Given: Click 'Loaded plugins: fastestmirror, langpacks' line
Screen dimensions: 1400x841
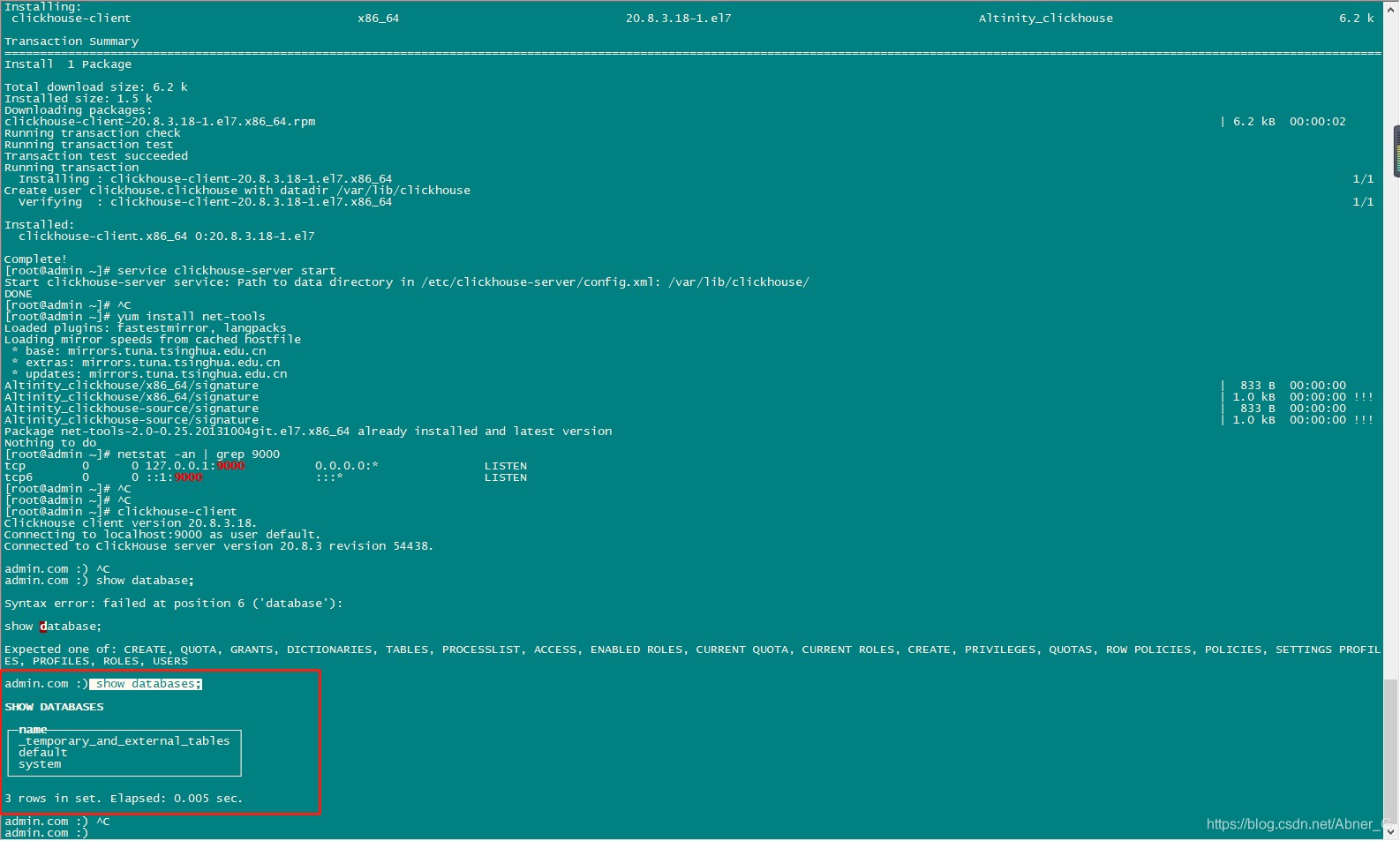Looking at the screenshot, I should click(146, 328).
